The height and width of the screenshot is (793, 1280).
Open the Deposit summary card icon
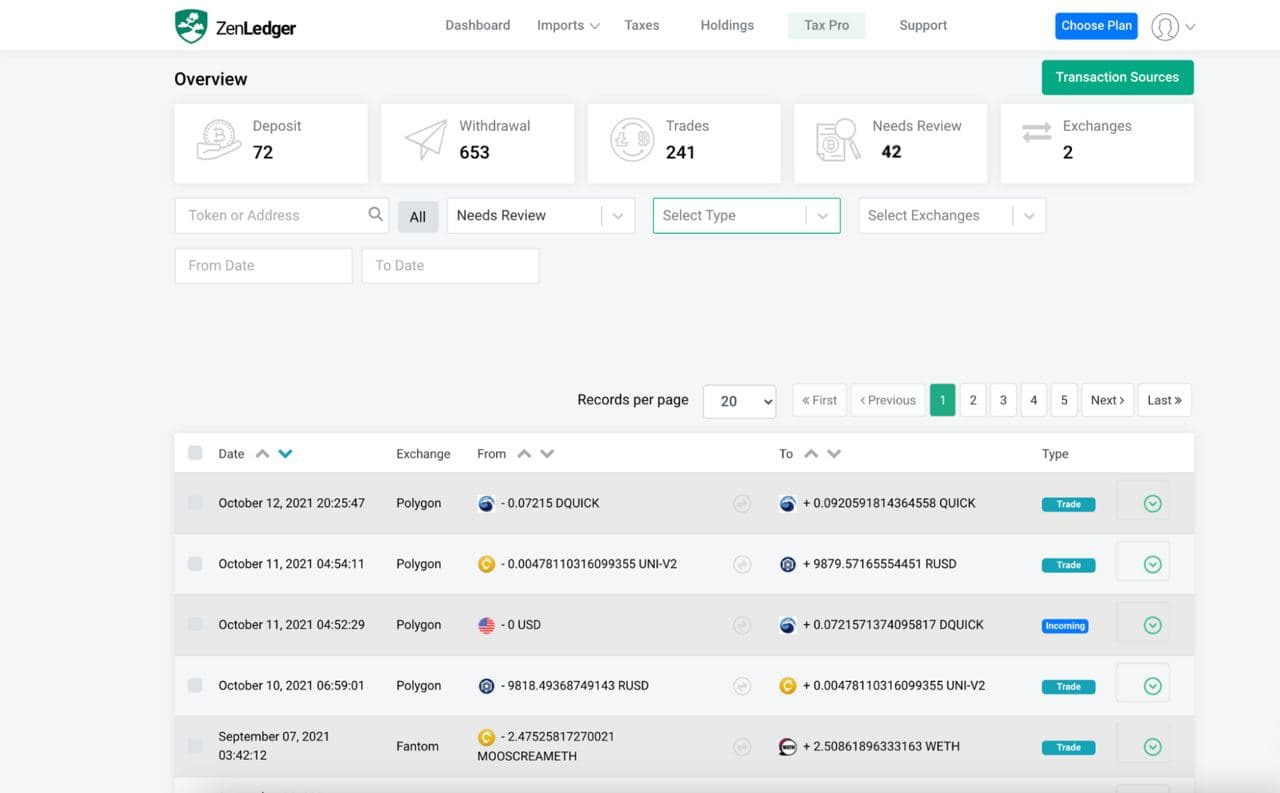[218, 141]
